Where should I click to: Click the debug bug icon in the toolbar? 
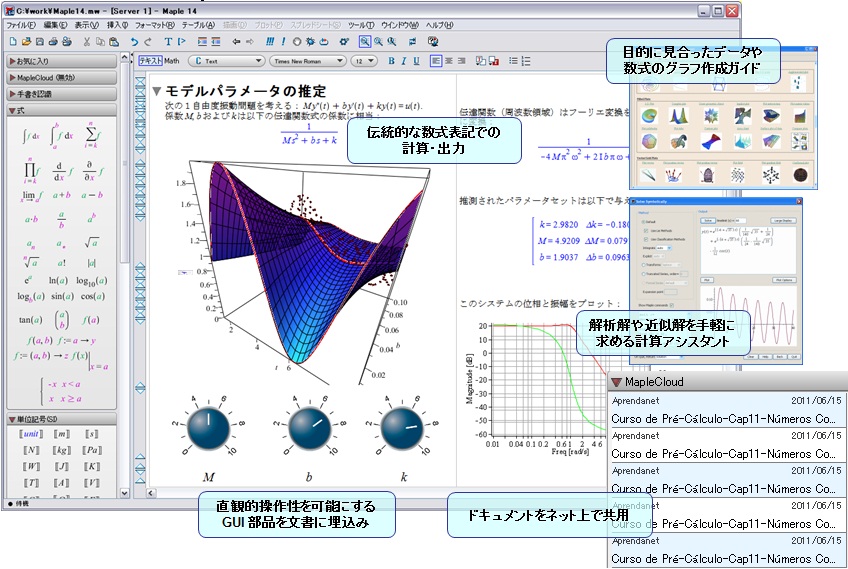click(x=310, y=42)
